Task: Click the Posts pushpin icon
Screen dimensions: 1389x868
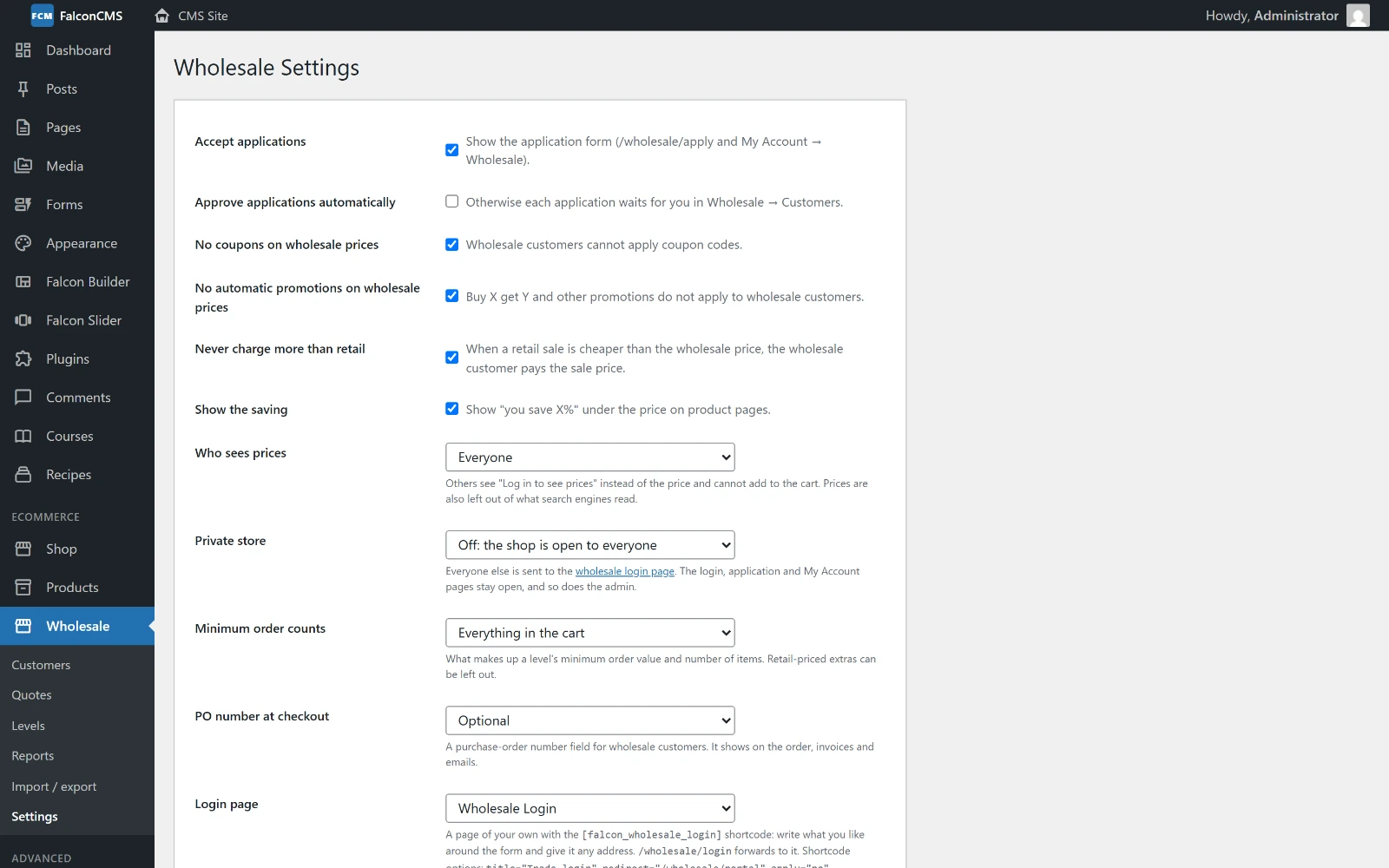Action: tap(23, 89)
